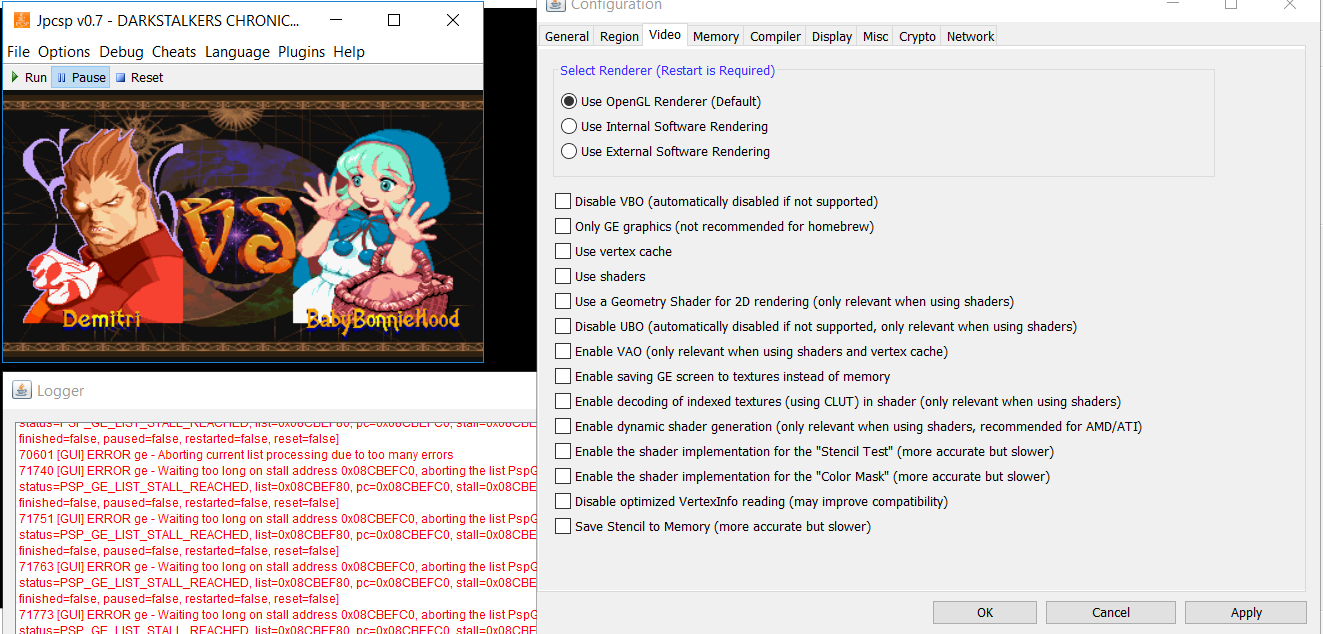Open the Options menu
This screenshot has height=634, width=1323.
64,52
